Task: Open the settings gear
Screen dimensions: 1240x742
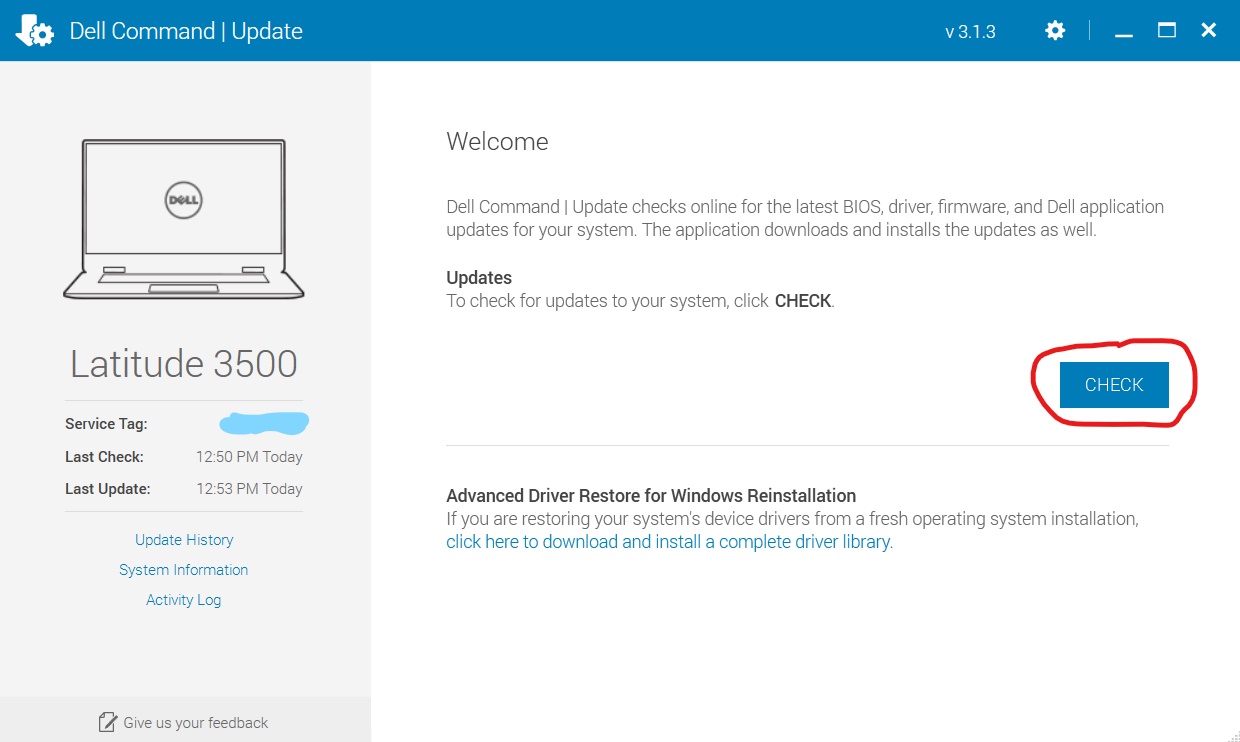Action: click(1055, 30)
